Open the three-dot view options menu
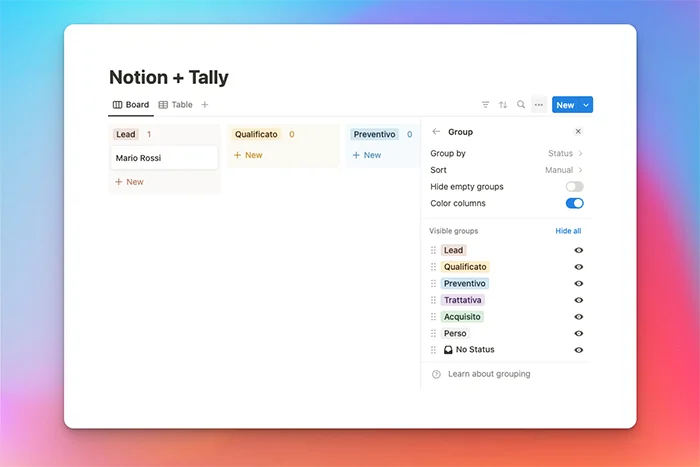This screenshot has height=467, width=700. [539, 105]
